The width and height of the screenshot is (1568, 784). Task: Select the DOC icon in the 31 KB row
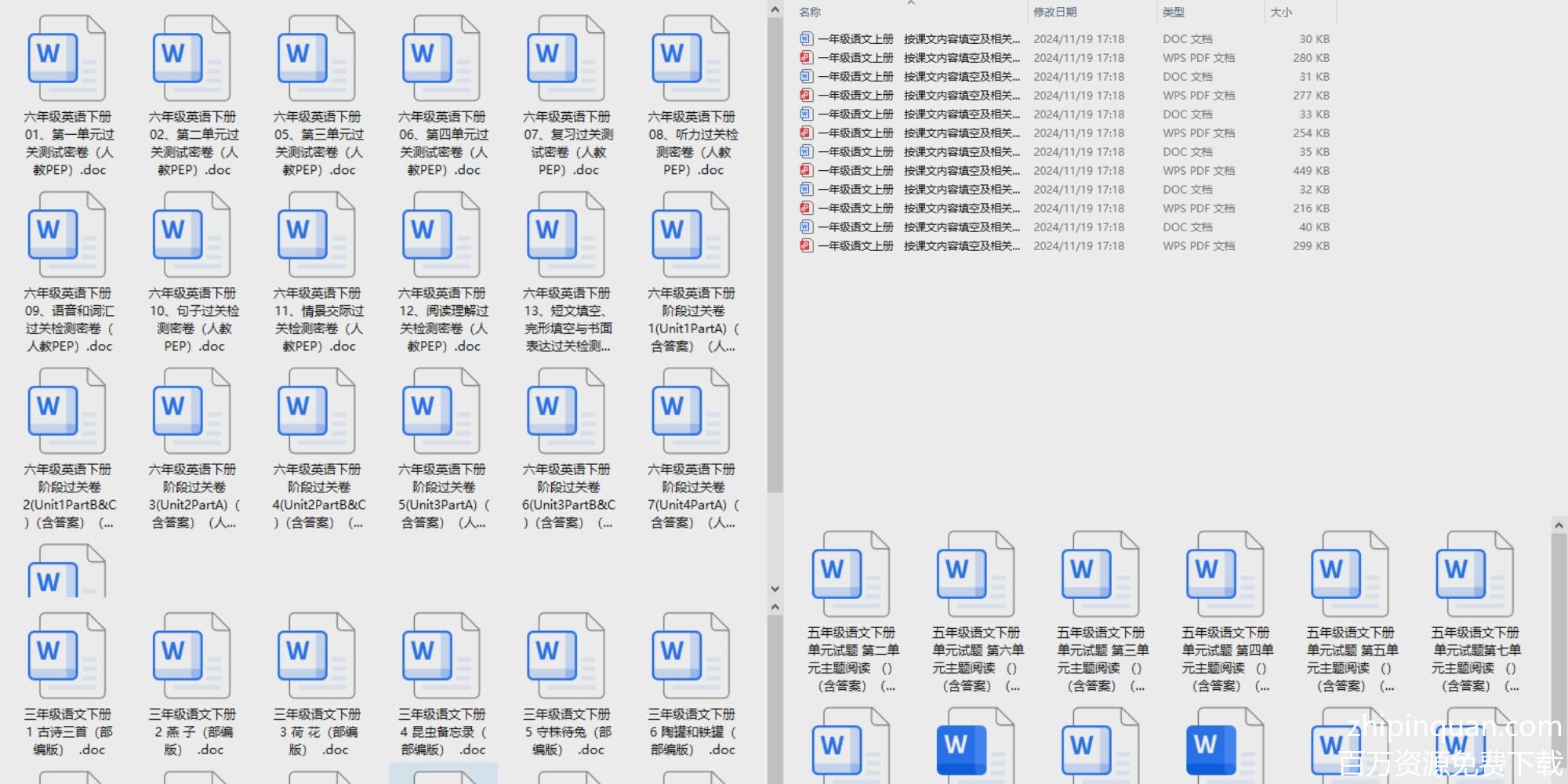(805, 76)
